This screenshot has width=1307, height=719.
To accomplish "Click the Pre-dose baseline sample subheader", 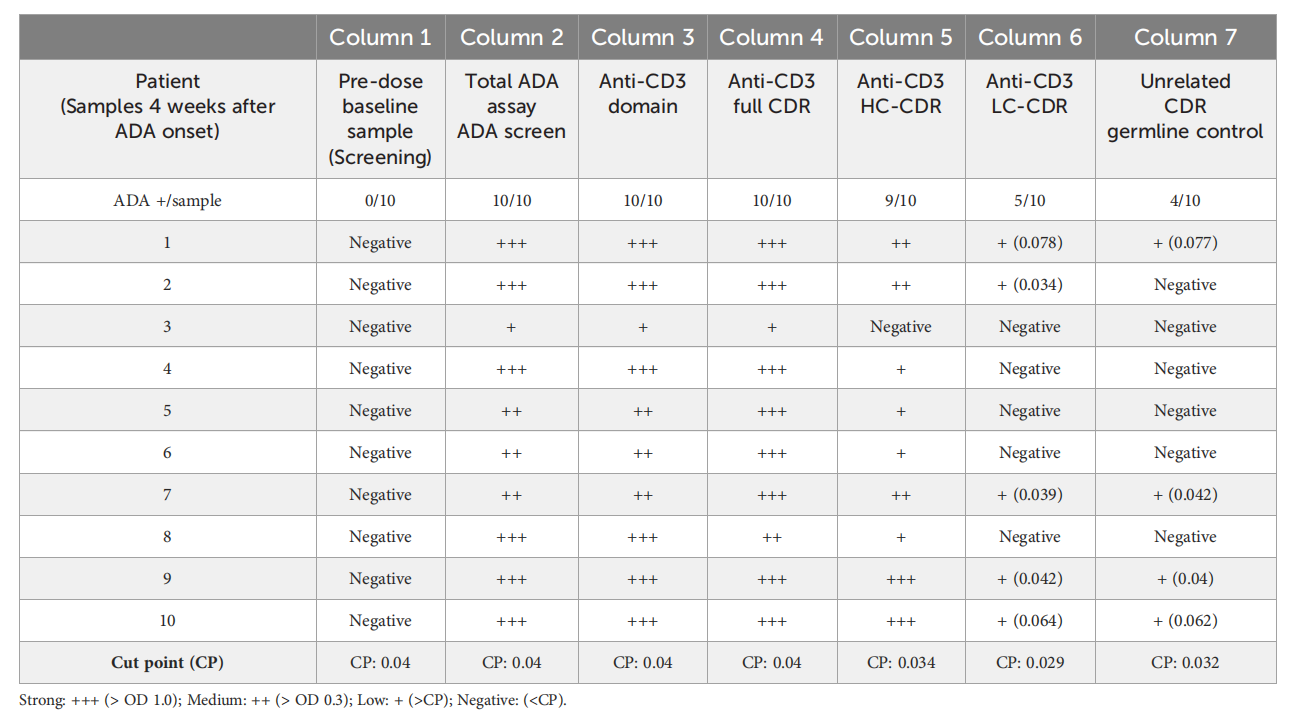I will 380,118.
